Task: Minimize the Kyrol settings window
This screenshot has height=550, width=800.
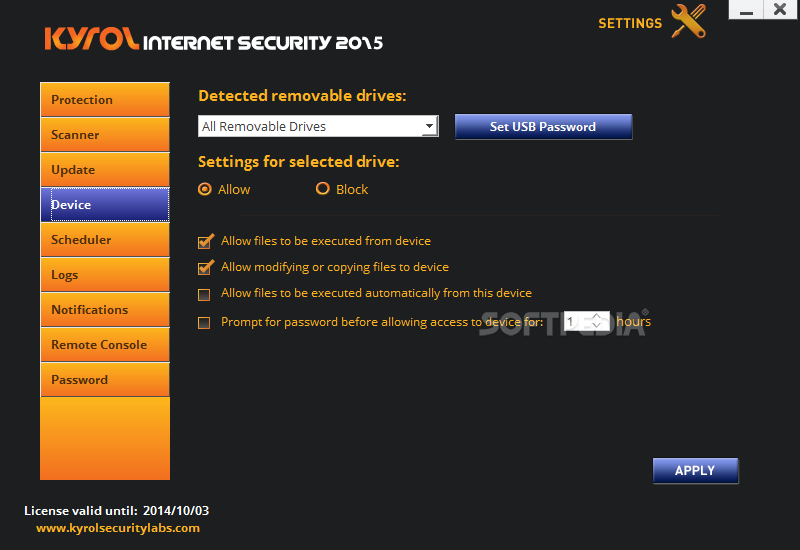Action: coord(746,10)
